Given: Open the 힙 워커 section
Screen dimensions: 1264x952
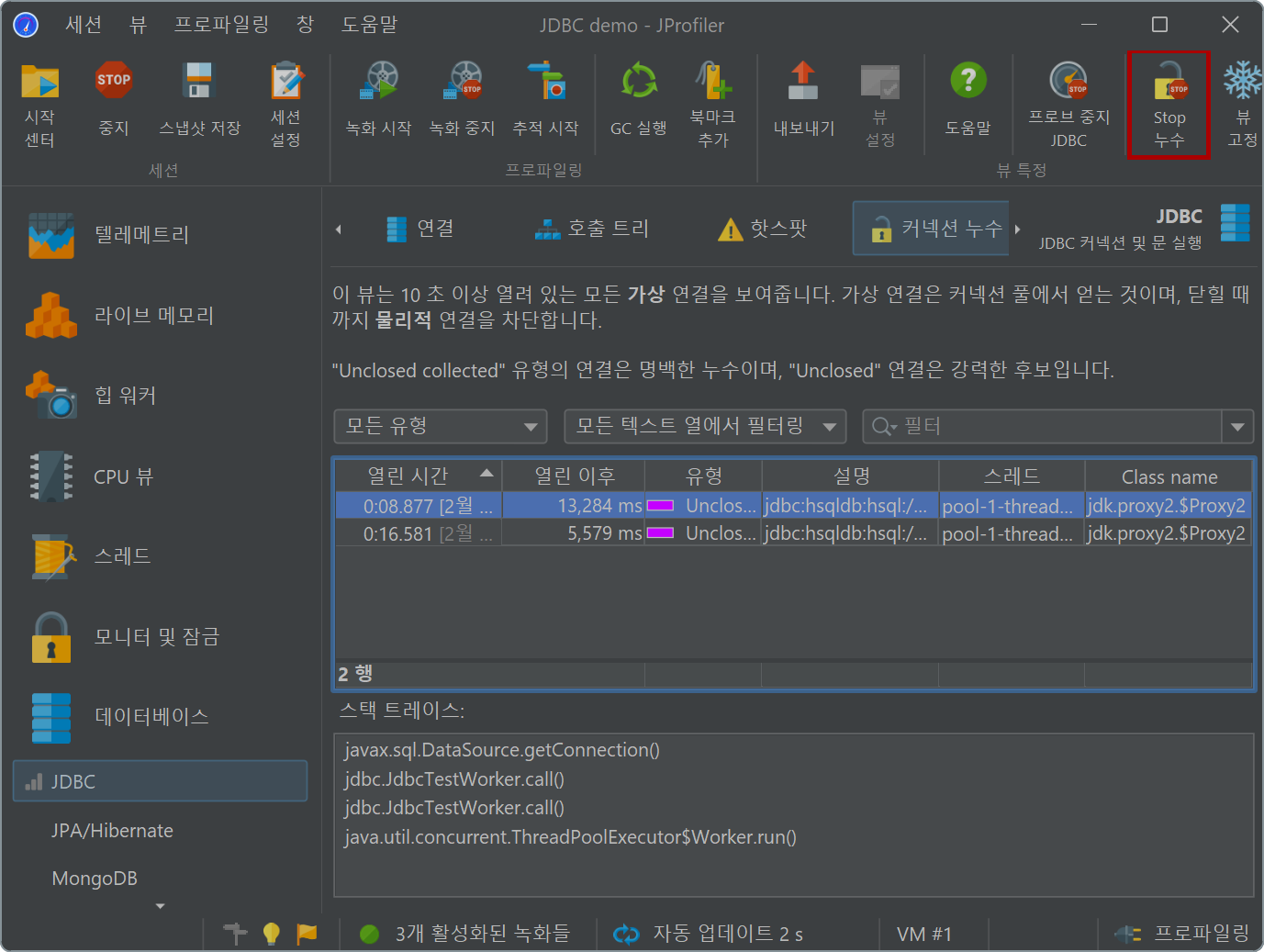Looking at the screenshot, I should (92, 396).
